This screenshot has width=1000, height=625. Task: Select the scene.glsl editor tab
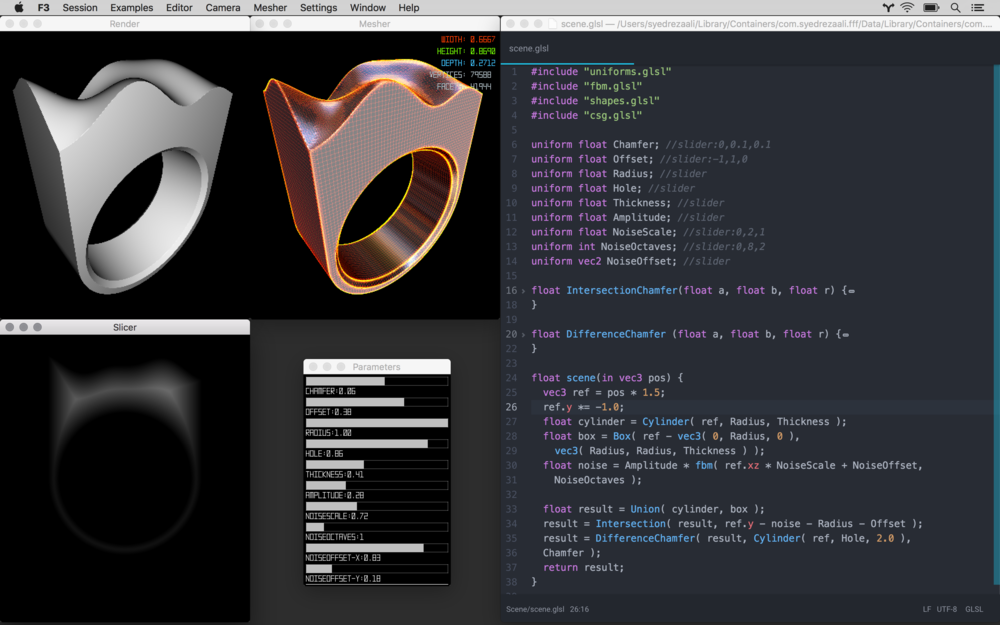click(529, 48)
